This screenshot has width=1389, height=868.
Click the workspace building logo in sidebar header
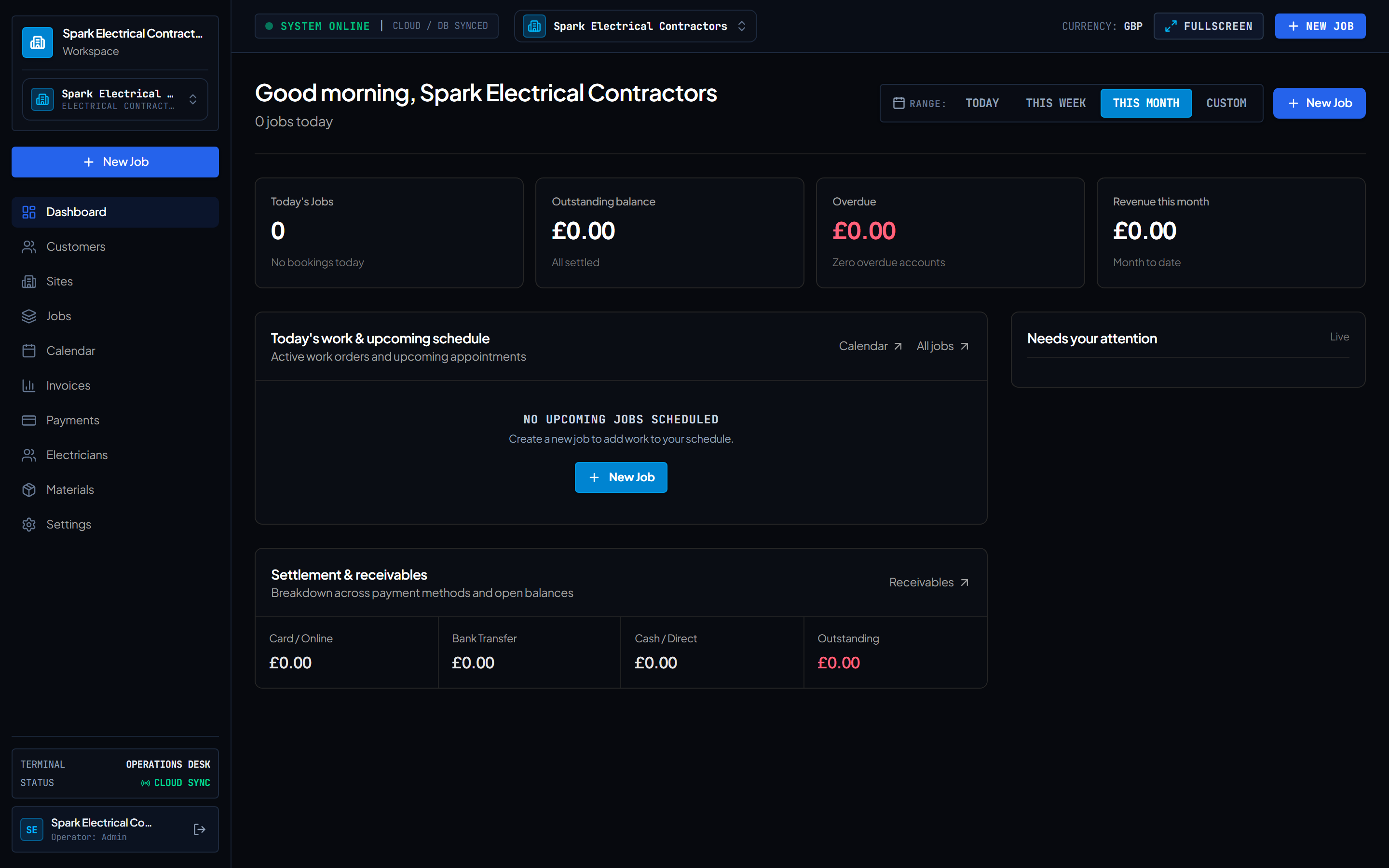click(x=37, y=42)
